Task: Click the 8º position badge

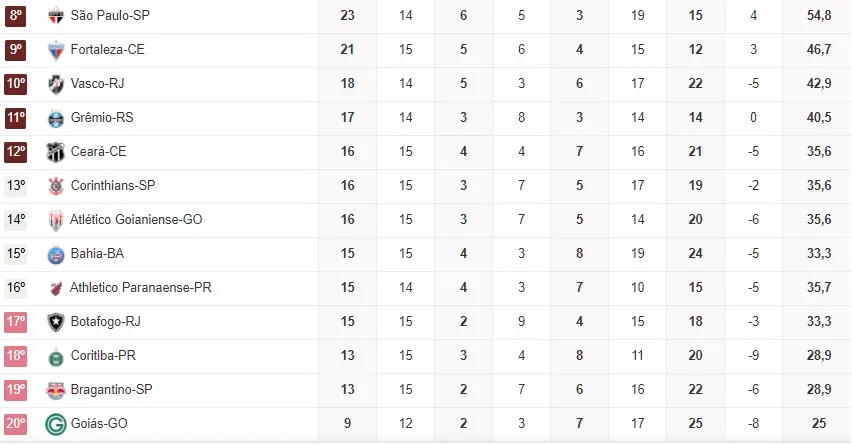Action: pyautogui.click(x=16, y=16)
